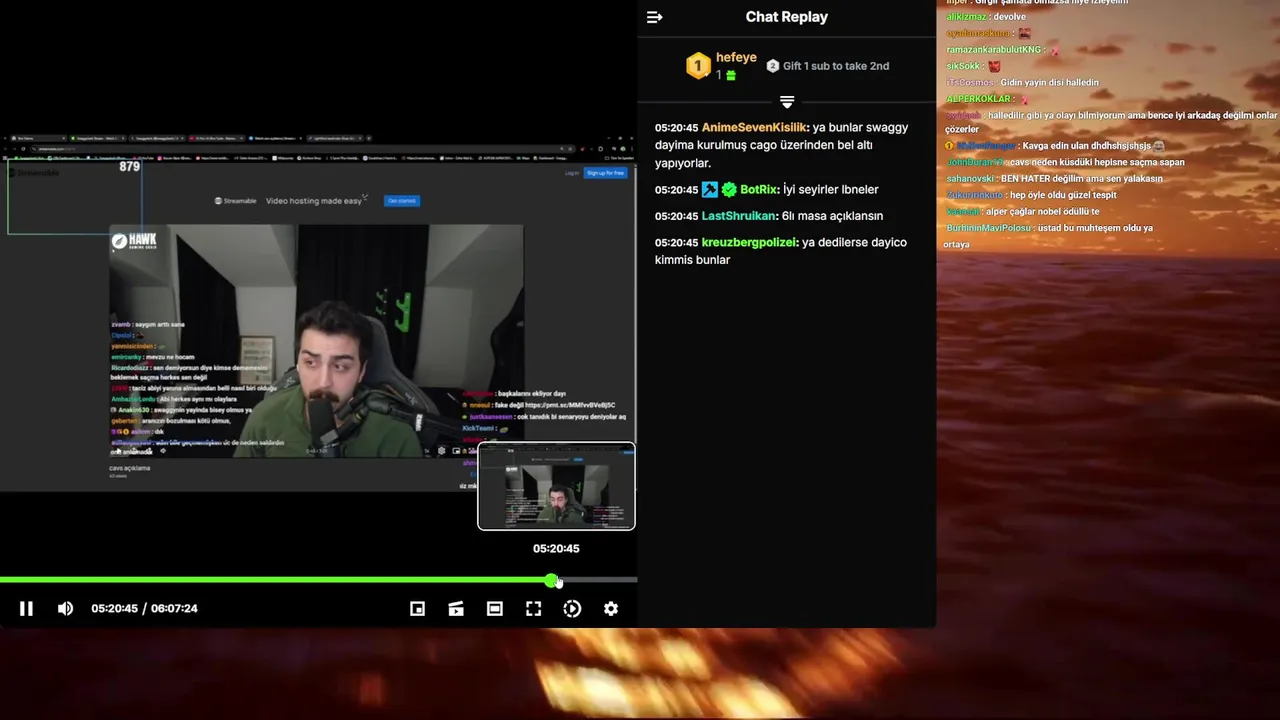Image resolution: width=1280 pixels, height=720 pixels.
Task: Click message '6lı masa açıklansın'
Action: pyautogui.click(x=832, y=216)
